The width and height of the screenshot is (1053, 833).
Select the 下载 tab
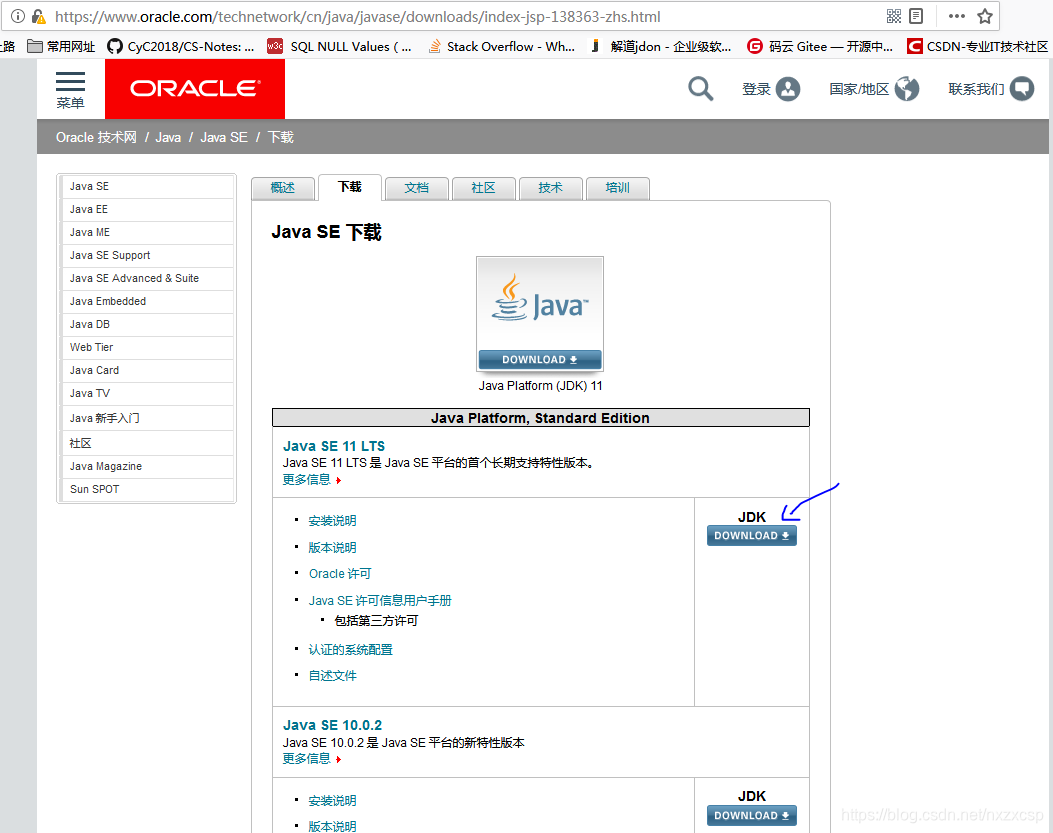click(350, 187)
